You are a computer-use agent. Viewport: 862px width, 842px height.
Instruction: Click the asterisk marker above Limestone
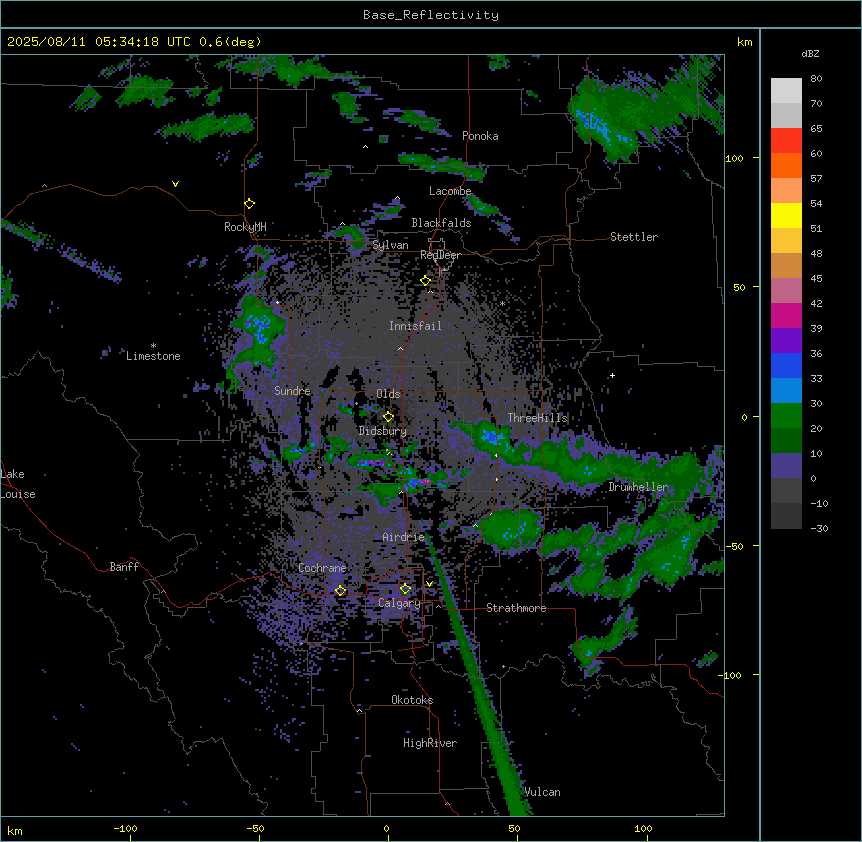(x=153, y=346)
